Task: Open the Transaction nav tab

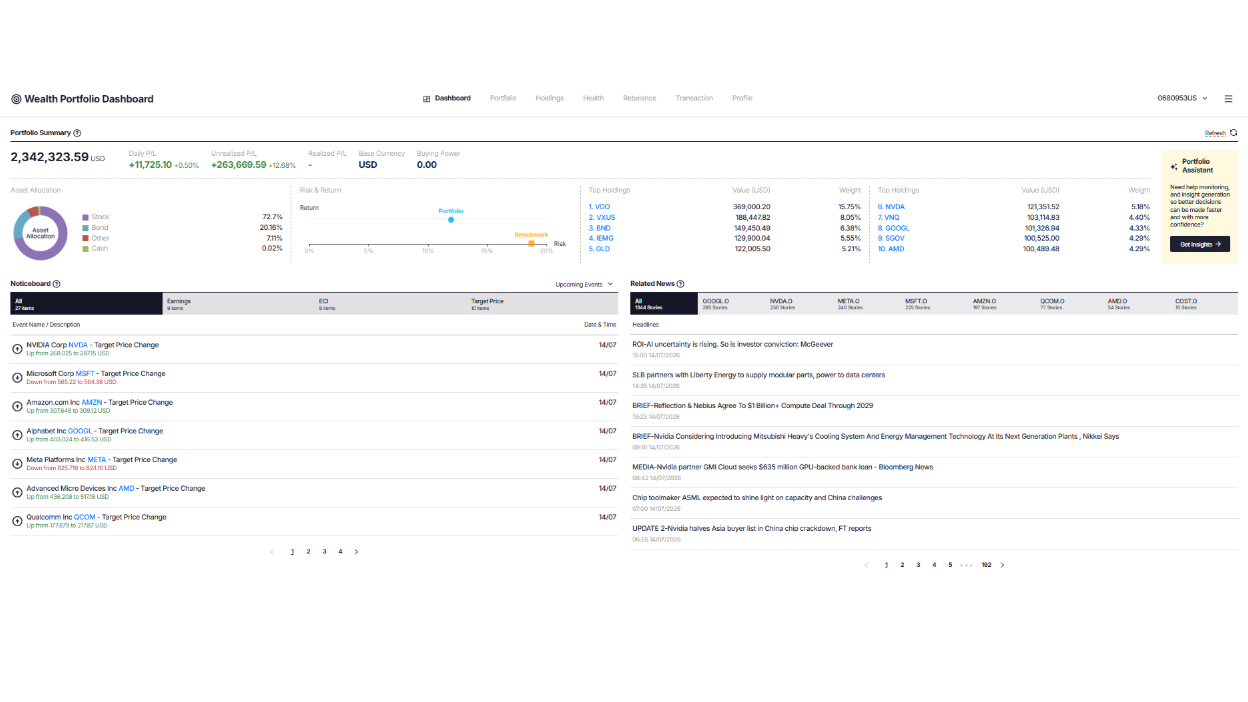Action: pos(694,98)
